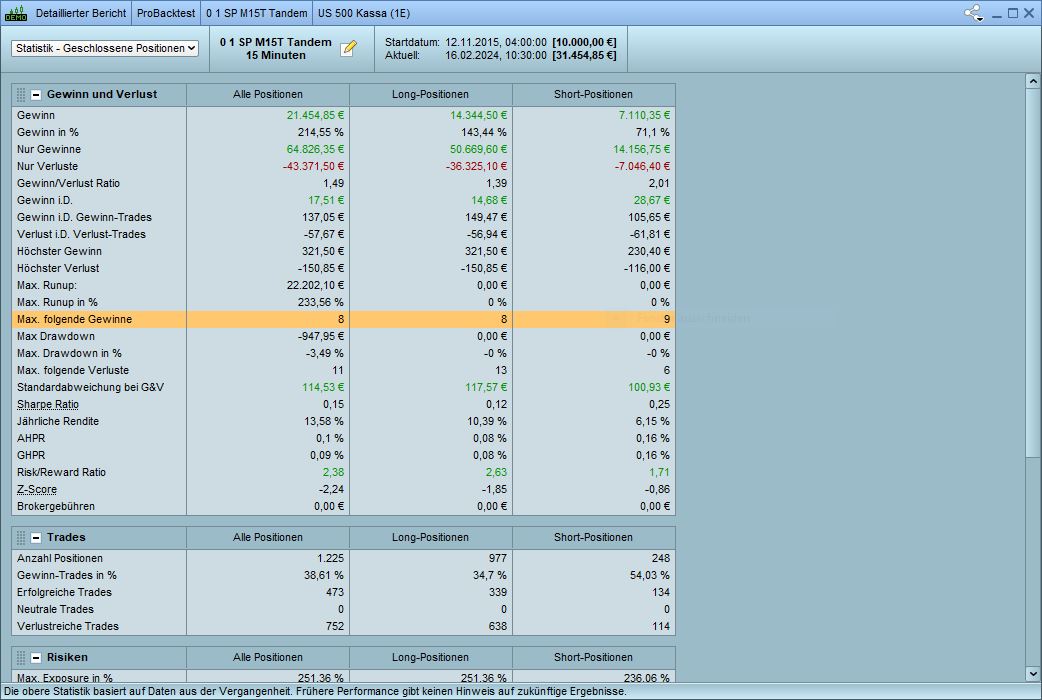Select the Höchster Verlust row label
This screenshot has width=1042, height=700.
[58, 268]
